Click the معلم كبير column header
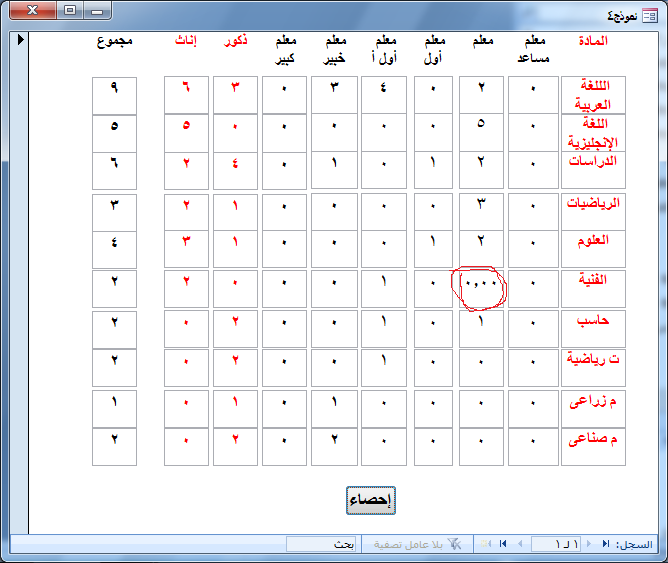 (x=285, y=49)
